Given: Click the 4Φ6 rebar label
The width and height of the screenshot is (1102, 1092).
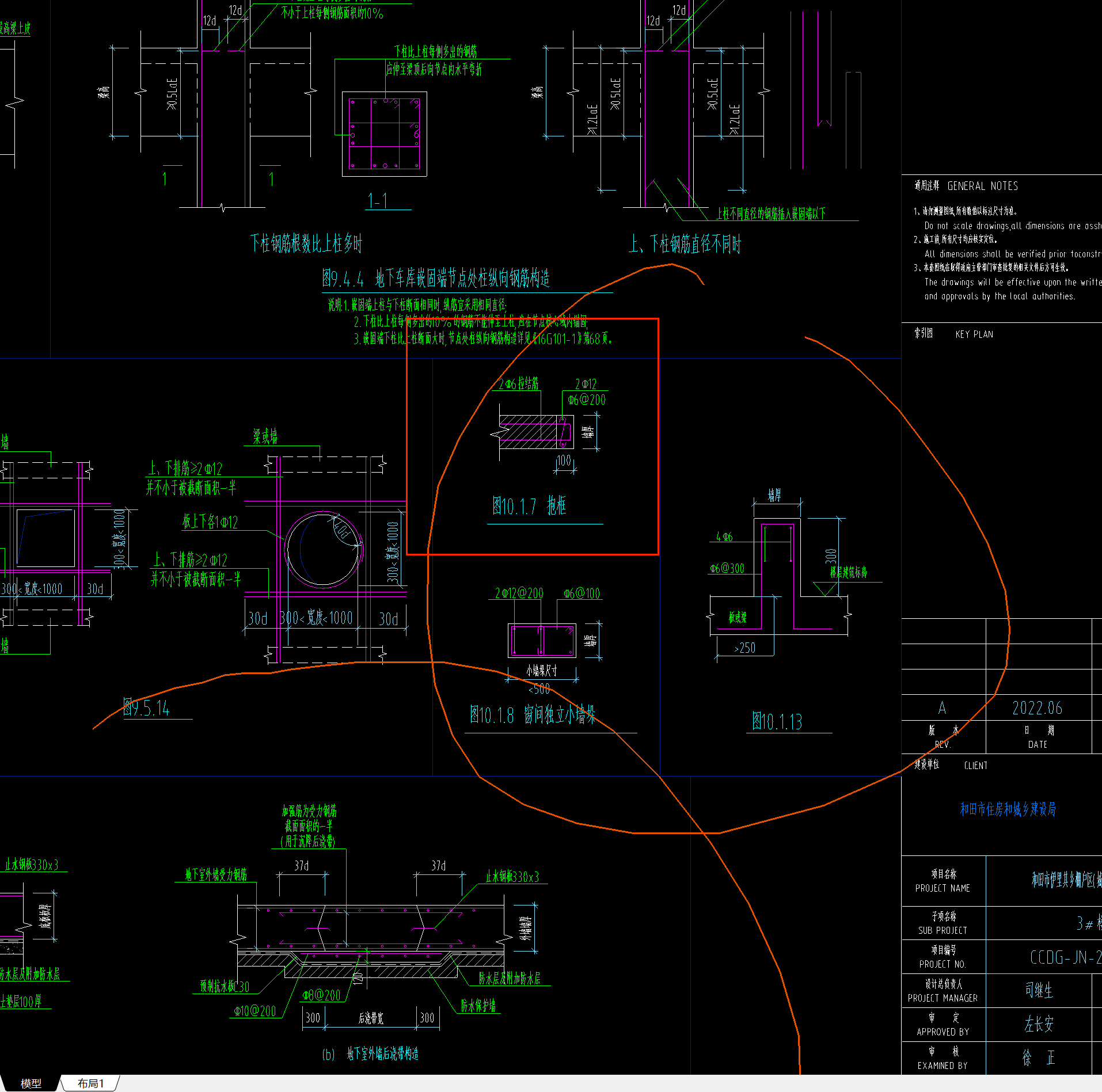Looking at the screenshot, I should [724, 537].
